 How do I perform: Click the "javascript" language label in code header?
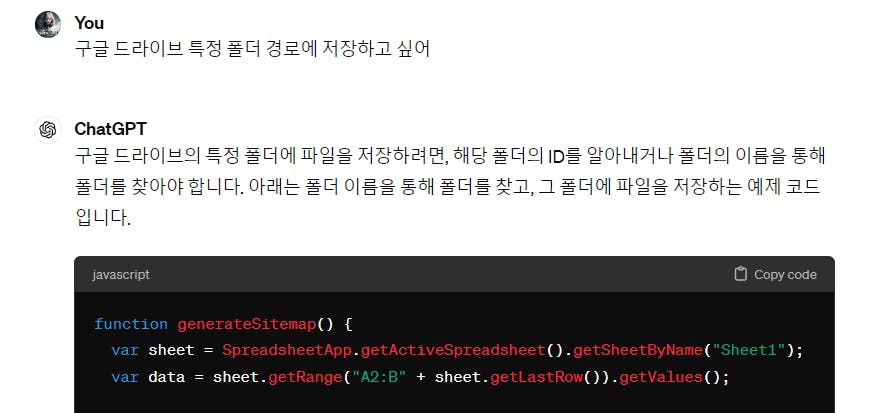tap(121, 275)
